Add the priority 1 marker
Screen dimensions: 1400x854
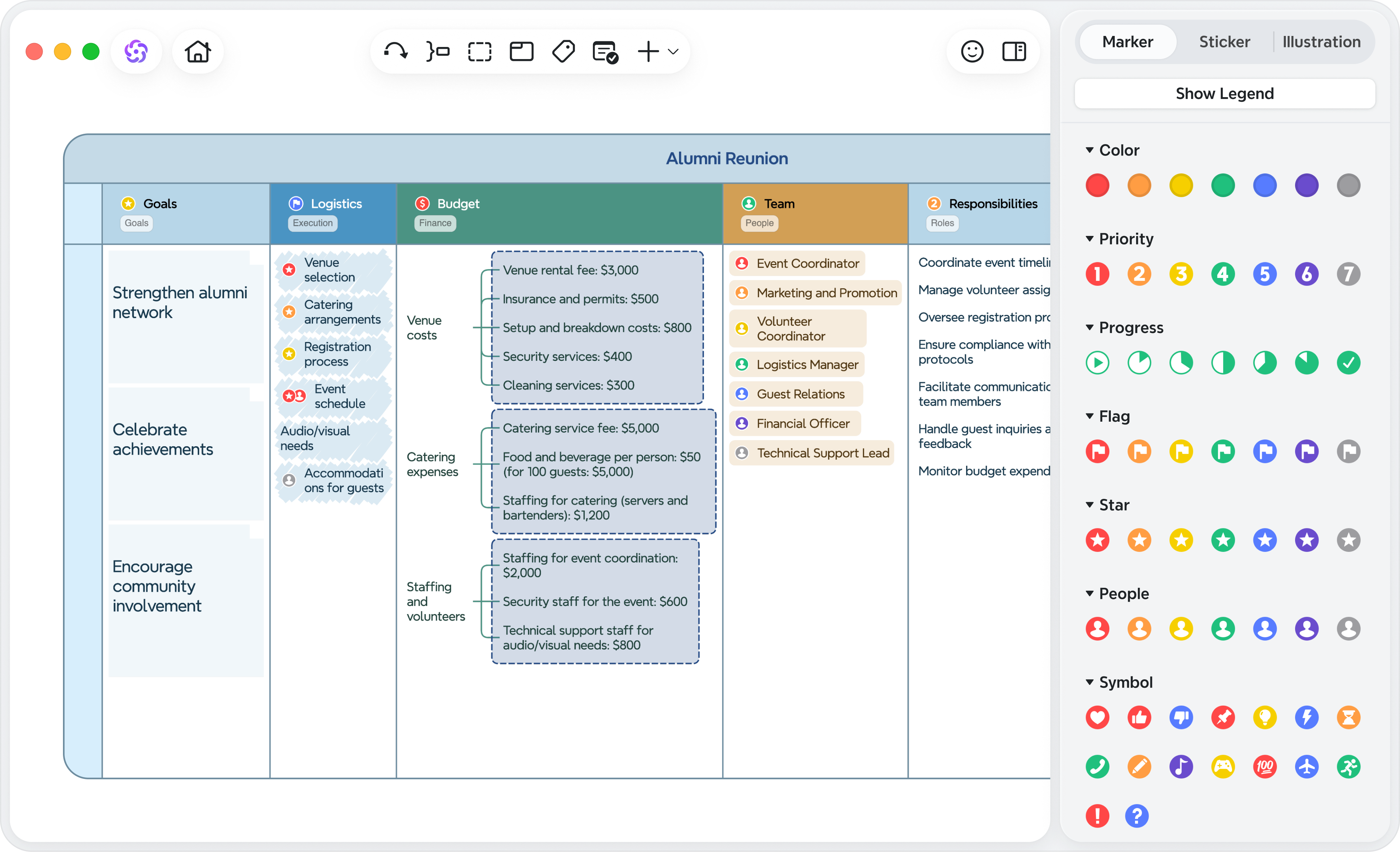1097,274
